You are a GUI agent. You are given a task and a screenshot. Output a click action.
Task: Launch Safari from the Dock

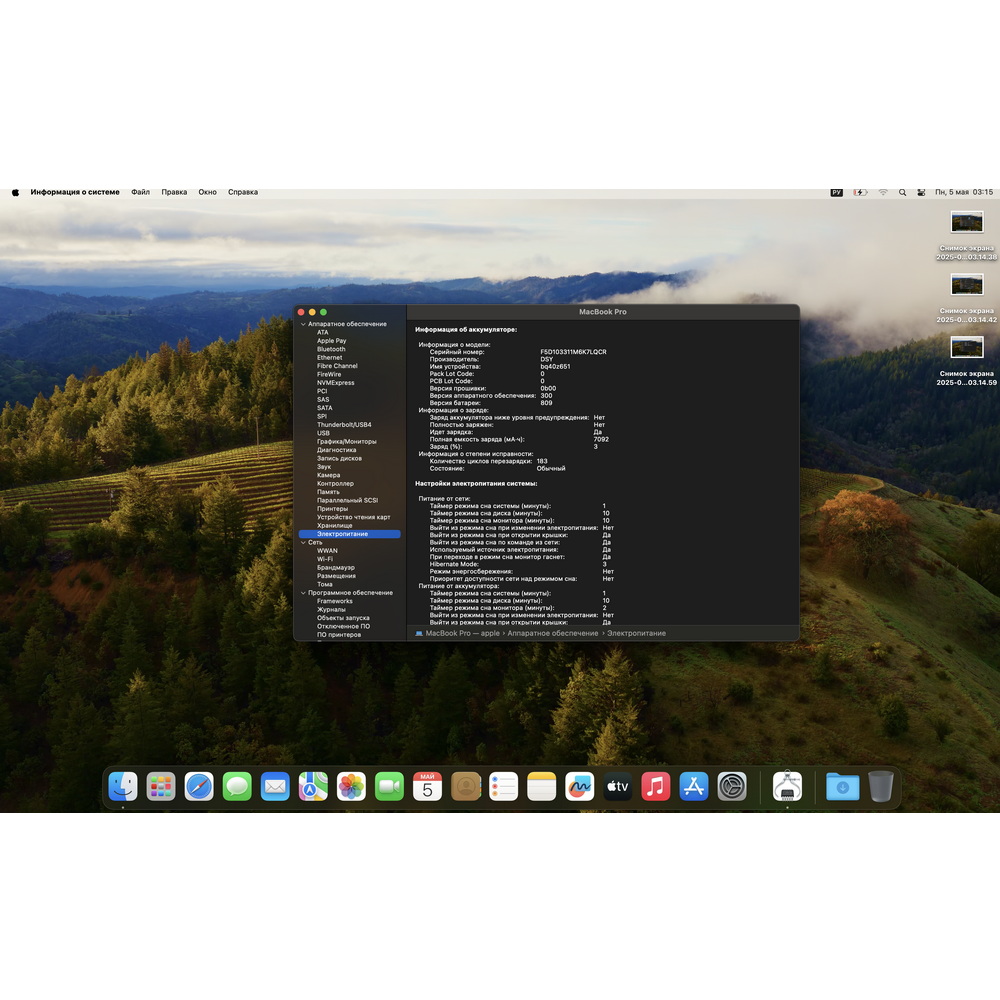pos(199,786)
